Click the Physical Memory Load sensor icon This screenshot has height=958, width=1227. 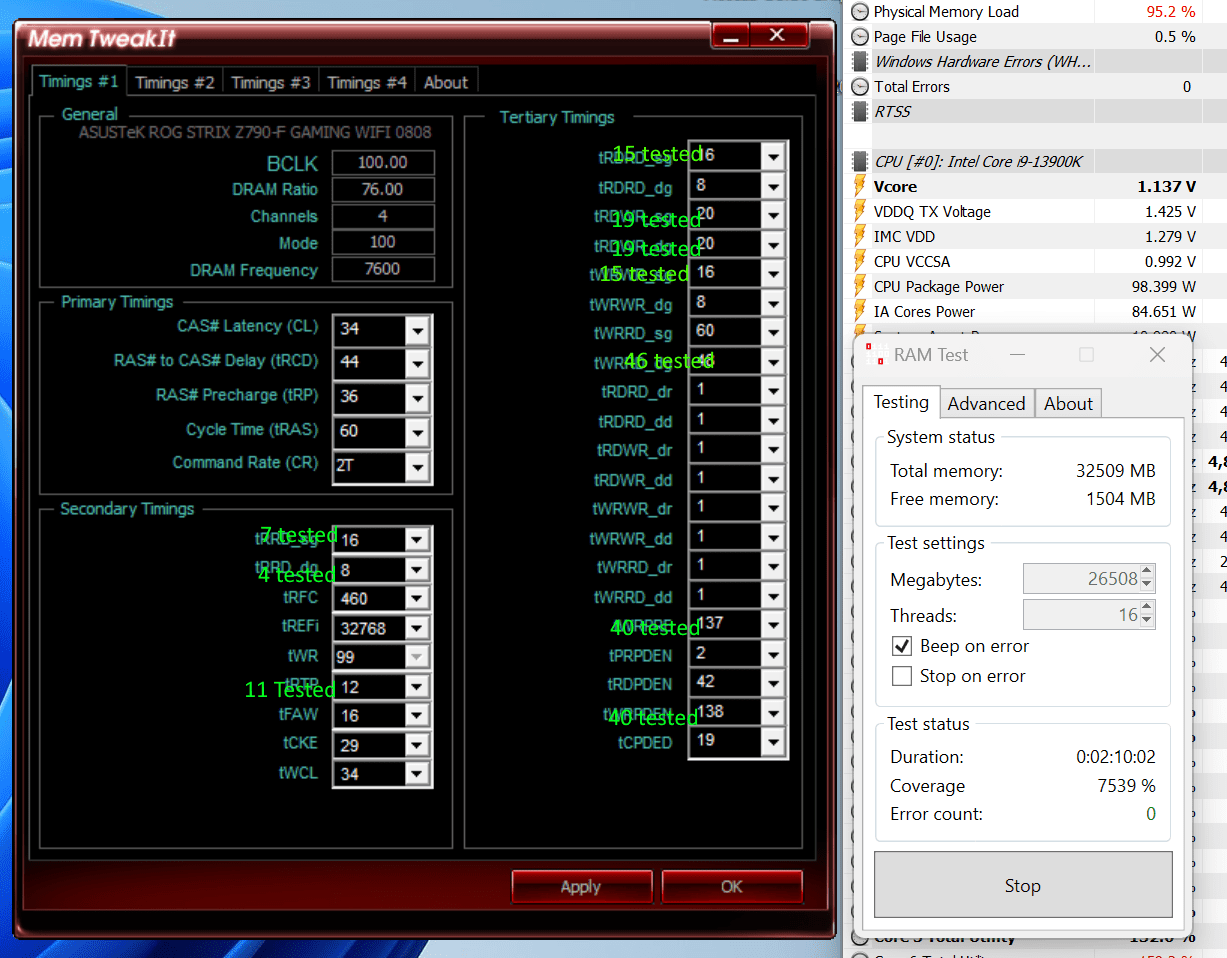[x=860, y=12]
